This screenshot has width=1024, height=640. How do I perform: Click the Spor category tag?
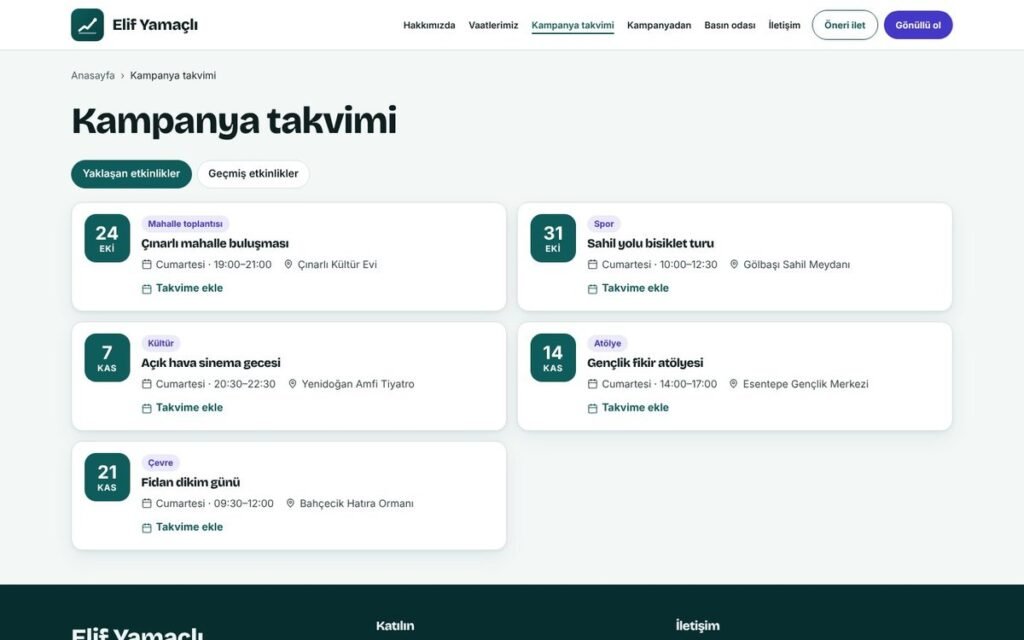coord(604,224)
